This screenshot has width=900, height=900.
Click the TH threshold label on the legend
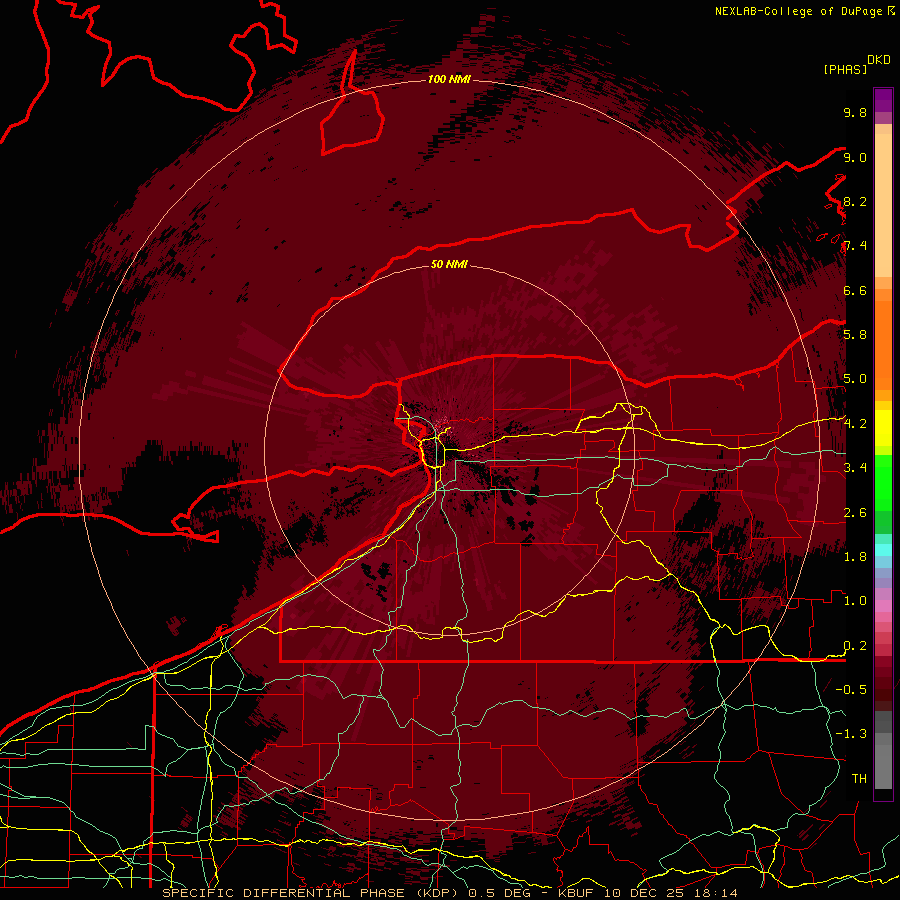click(x=859, y=778)
